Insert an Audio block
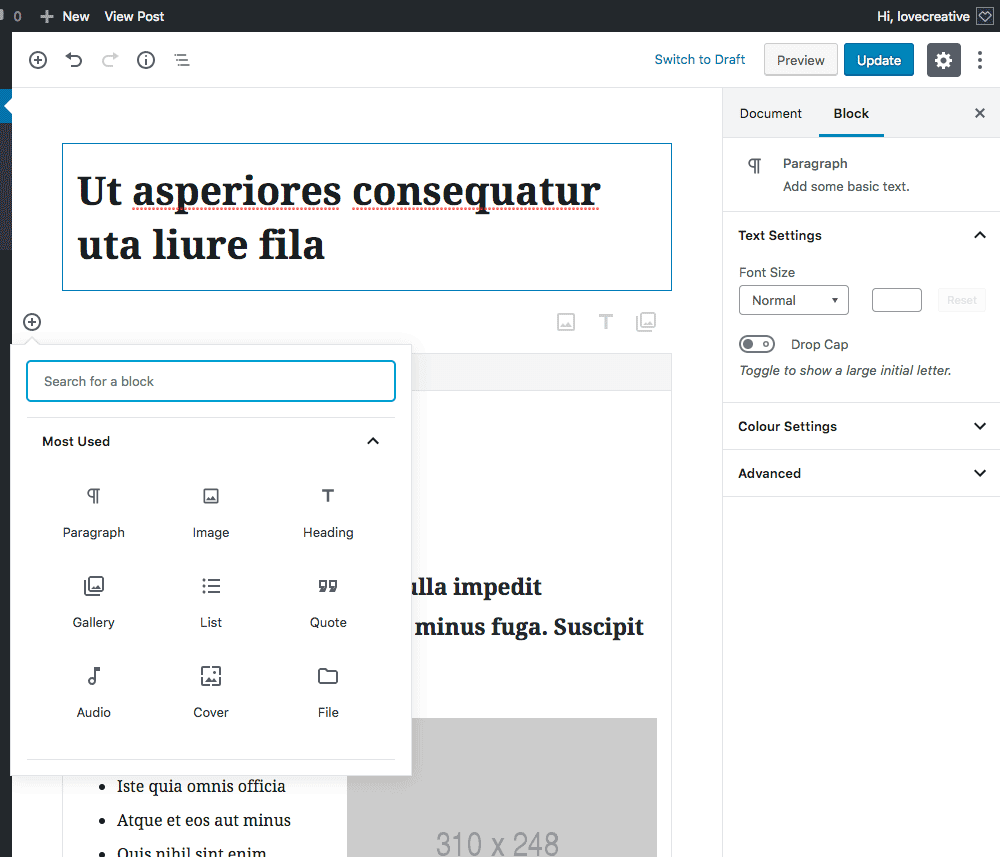Viewport: 1000px width, 857px height. [x=94, y=691]
